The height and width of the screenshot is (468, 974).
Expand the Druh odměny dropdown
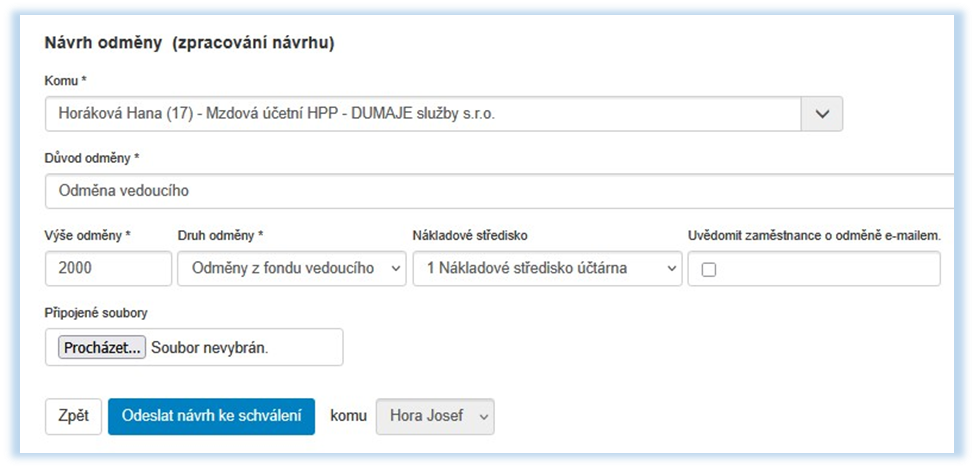coord(291,268)
